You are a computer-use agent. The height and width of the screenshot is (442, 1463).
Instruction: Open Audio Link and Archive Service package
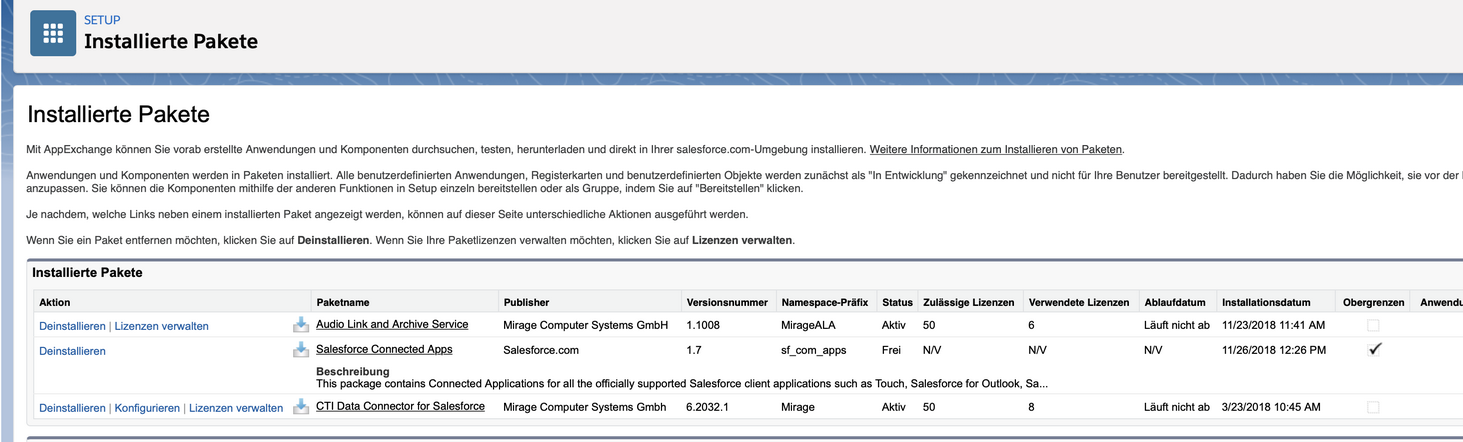click(392, 324)
